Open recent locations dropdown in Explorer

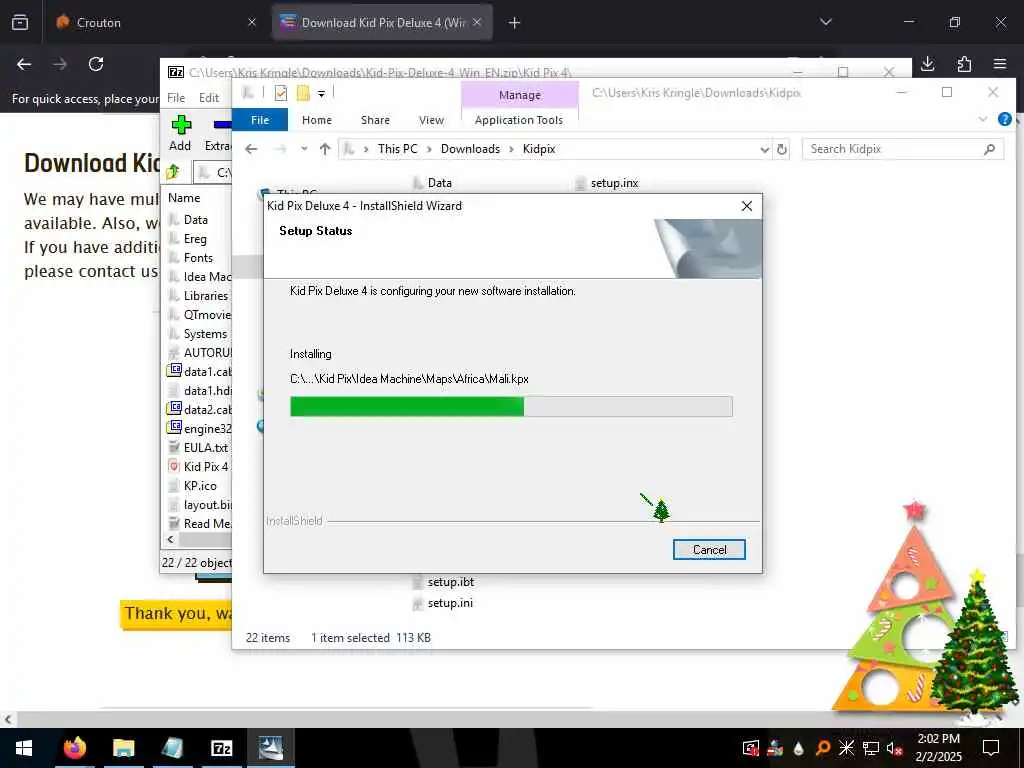[304, 149]
